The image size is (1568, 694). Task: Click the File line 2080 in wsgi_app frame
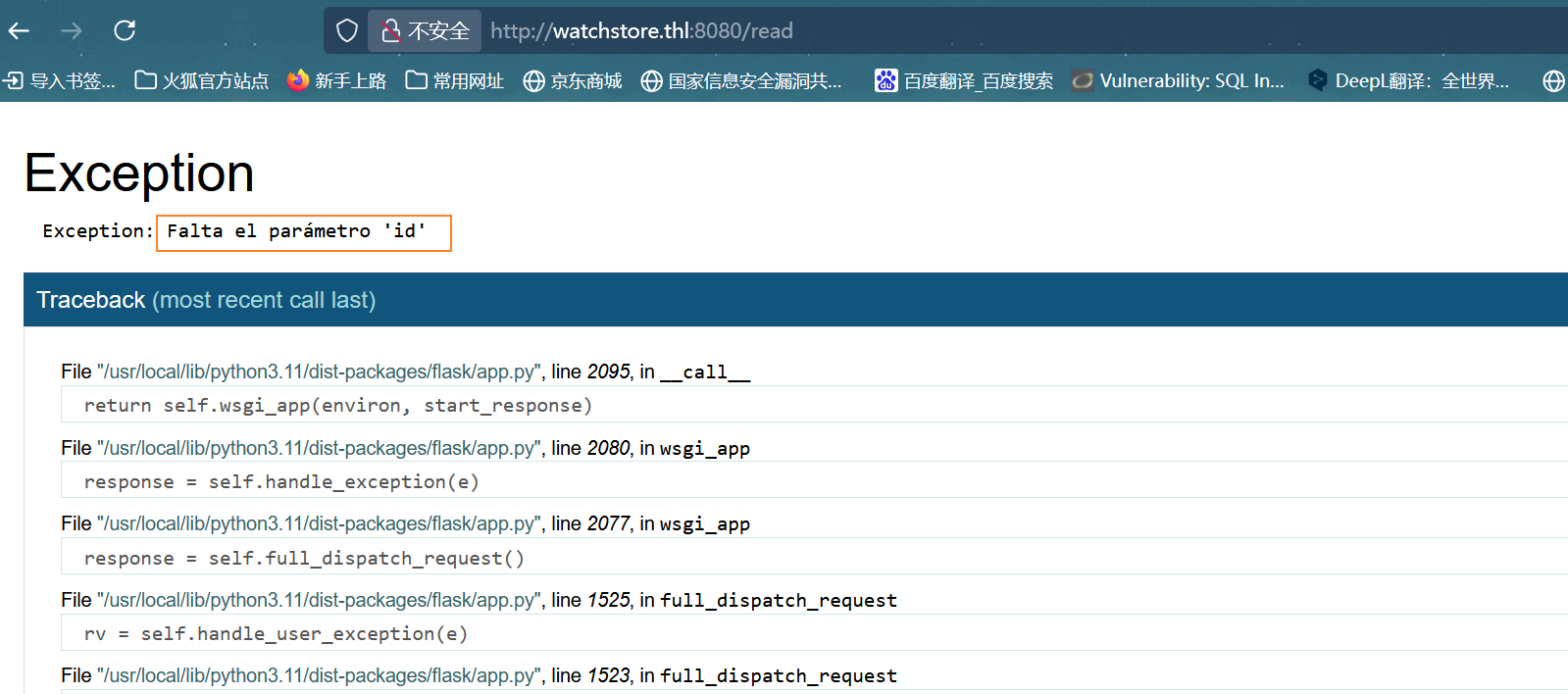(x=406, y=448)
